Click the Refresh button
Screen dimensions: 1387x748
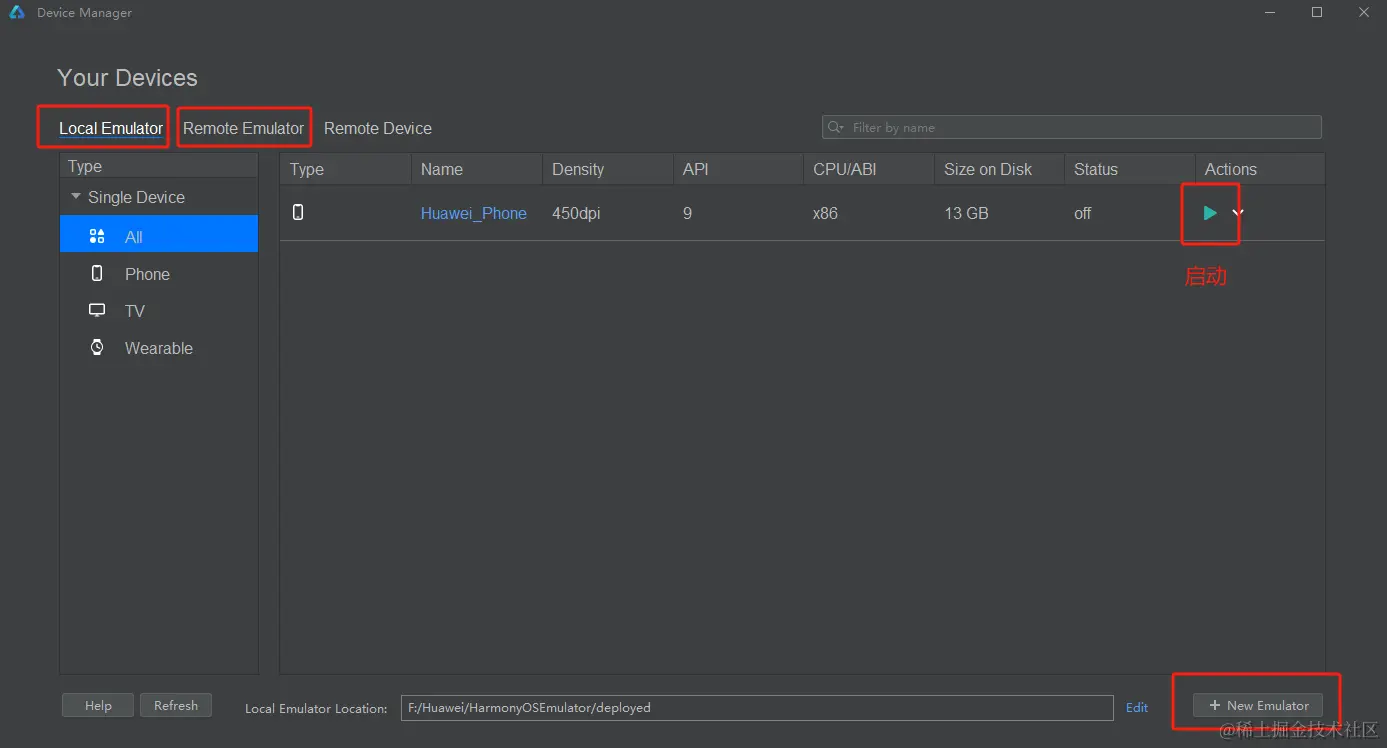point(176,705)
